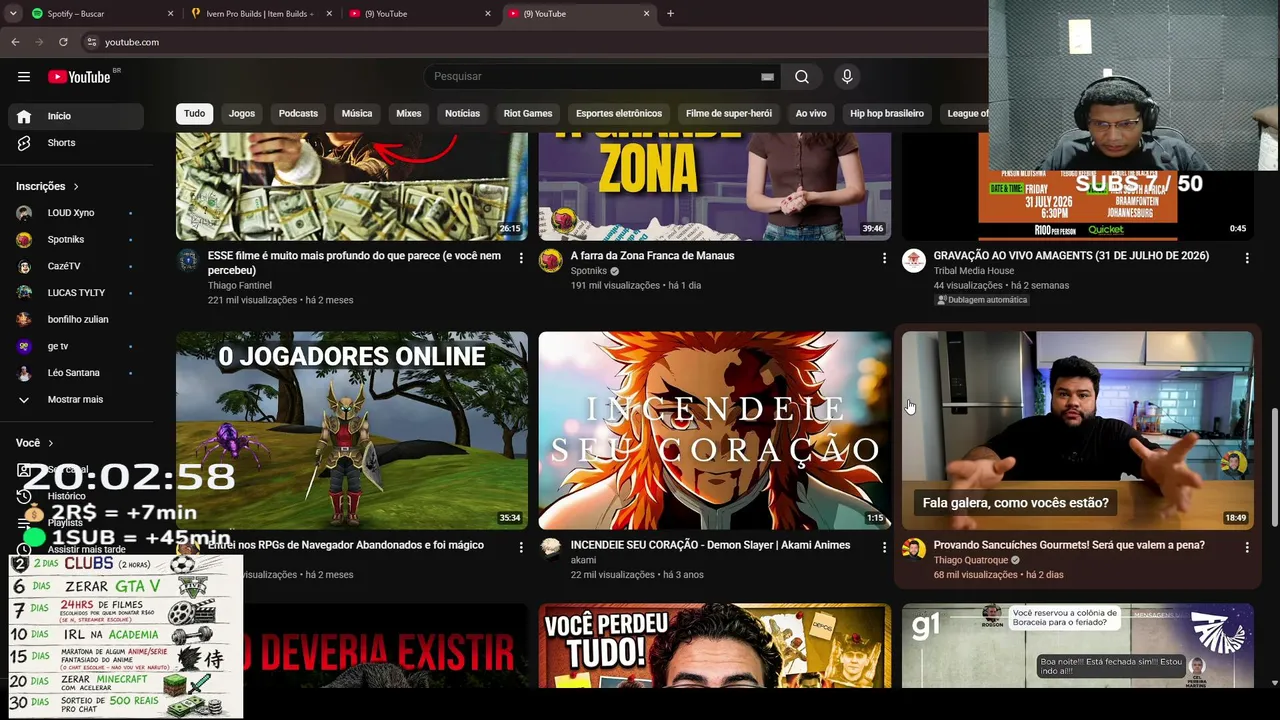Open the YouTube guide hamburger menu
The height and width of the screenshot is (720, 1280).
pos(24,77)
